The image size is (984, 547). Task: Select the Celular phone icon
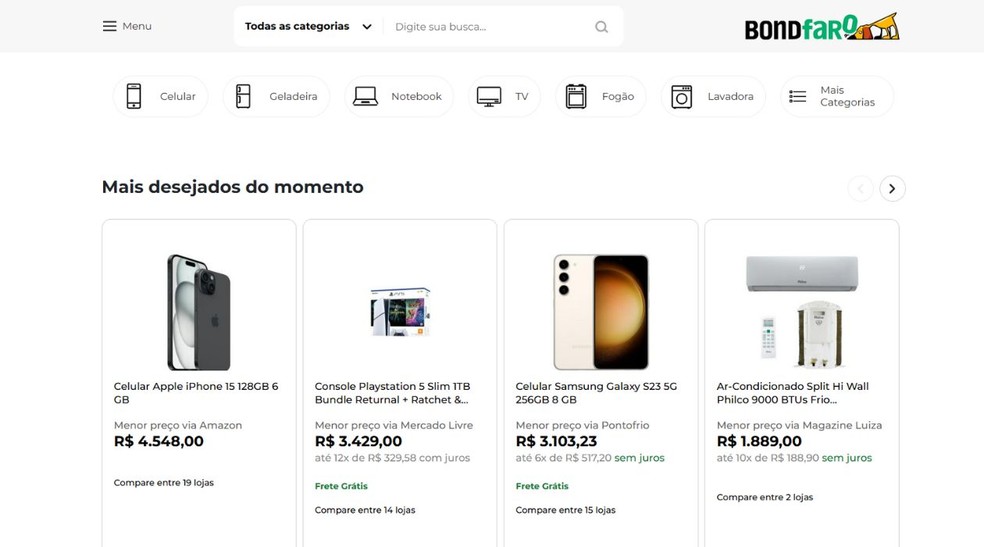[134, 96]
